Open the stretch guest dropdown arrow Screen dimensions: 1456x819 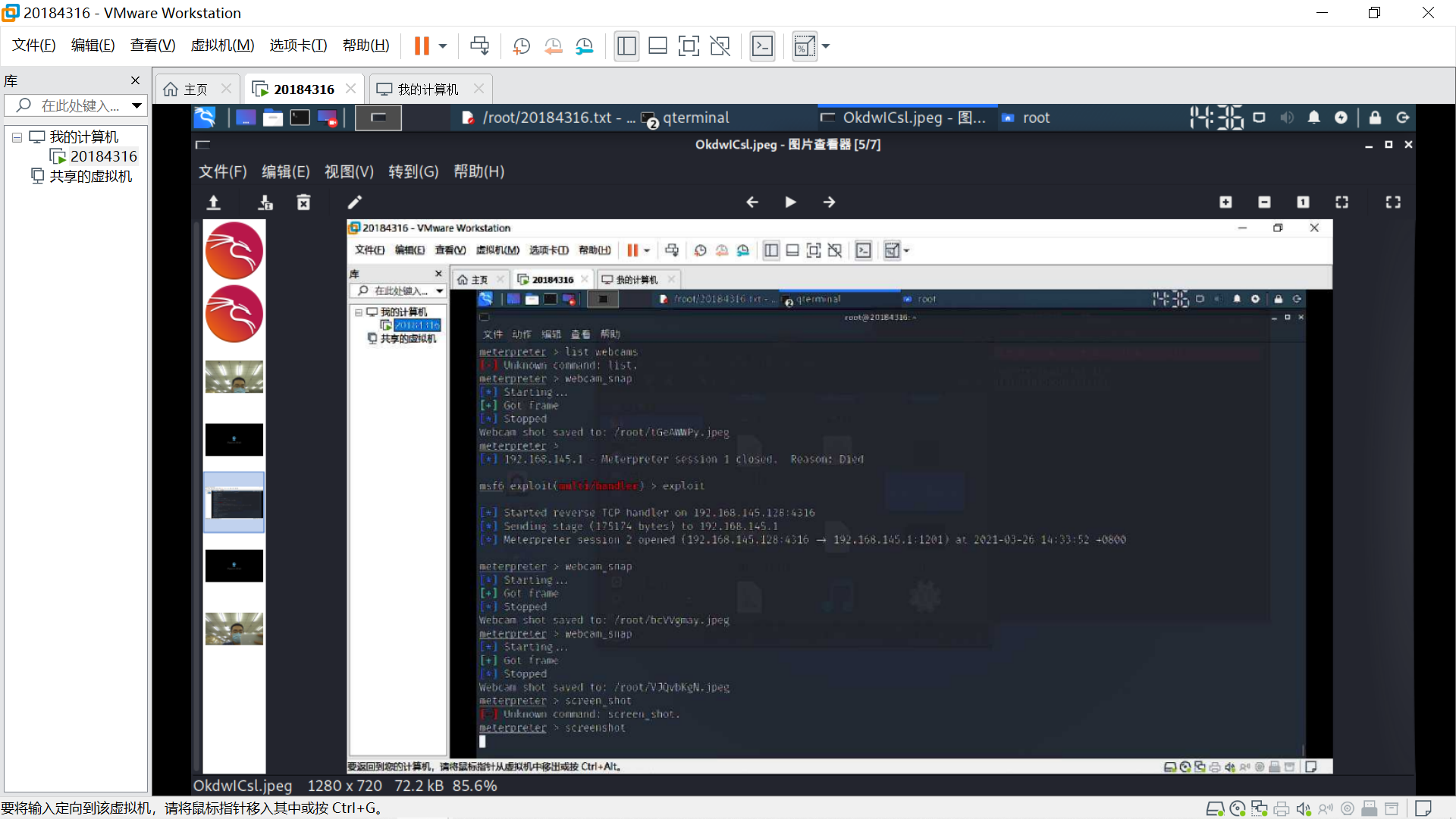(x=826, y=46)
